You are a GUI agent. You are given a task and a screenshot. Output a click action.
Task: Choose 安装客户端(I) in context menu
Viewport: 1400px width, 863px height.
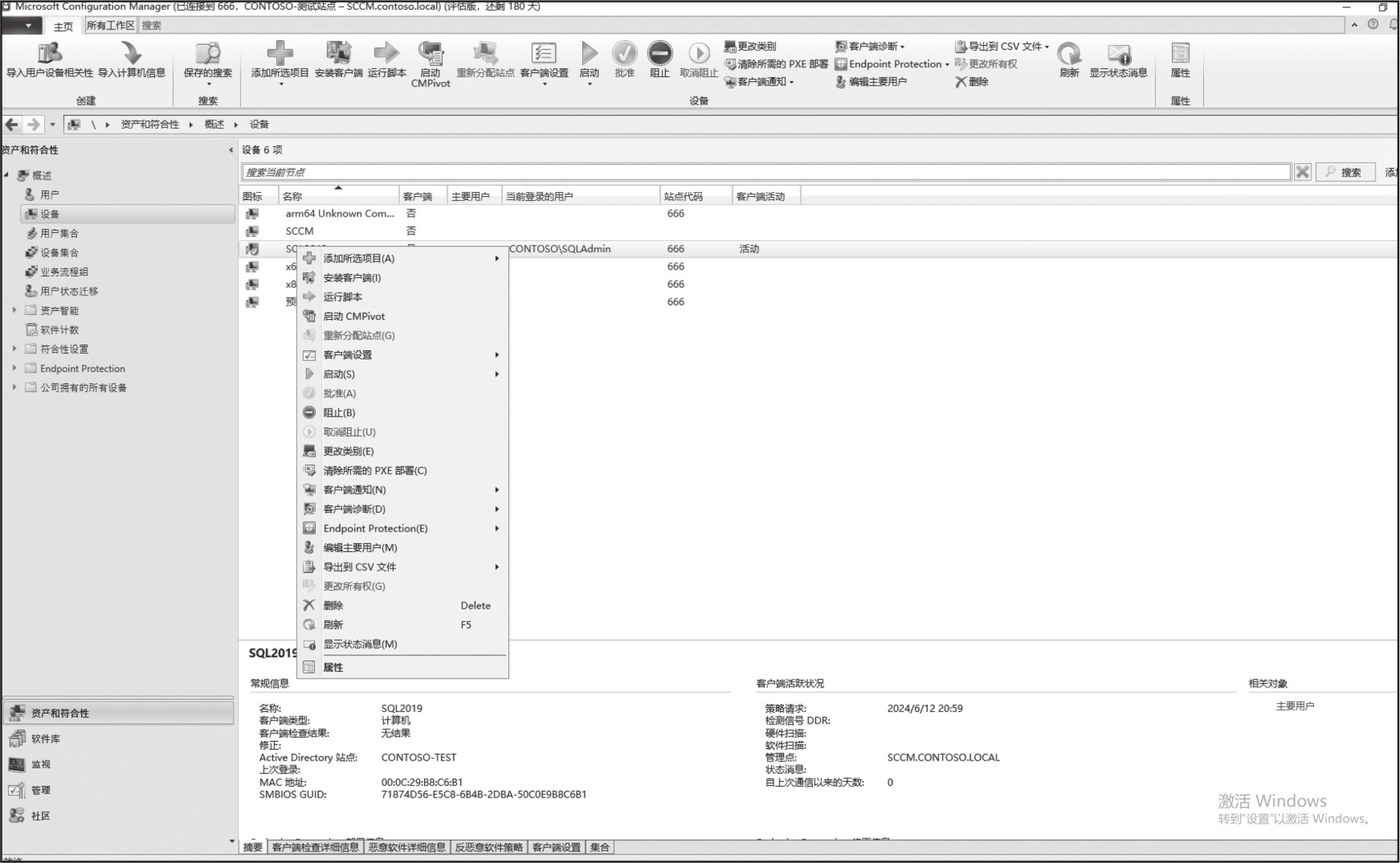pyautogui.click(x=402, y=277)
